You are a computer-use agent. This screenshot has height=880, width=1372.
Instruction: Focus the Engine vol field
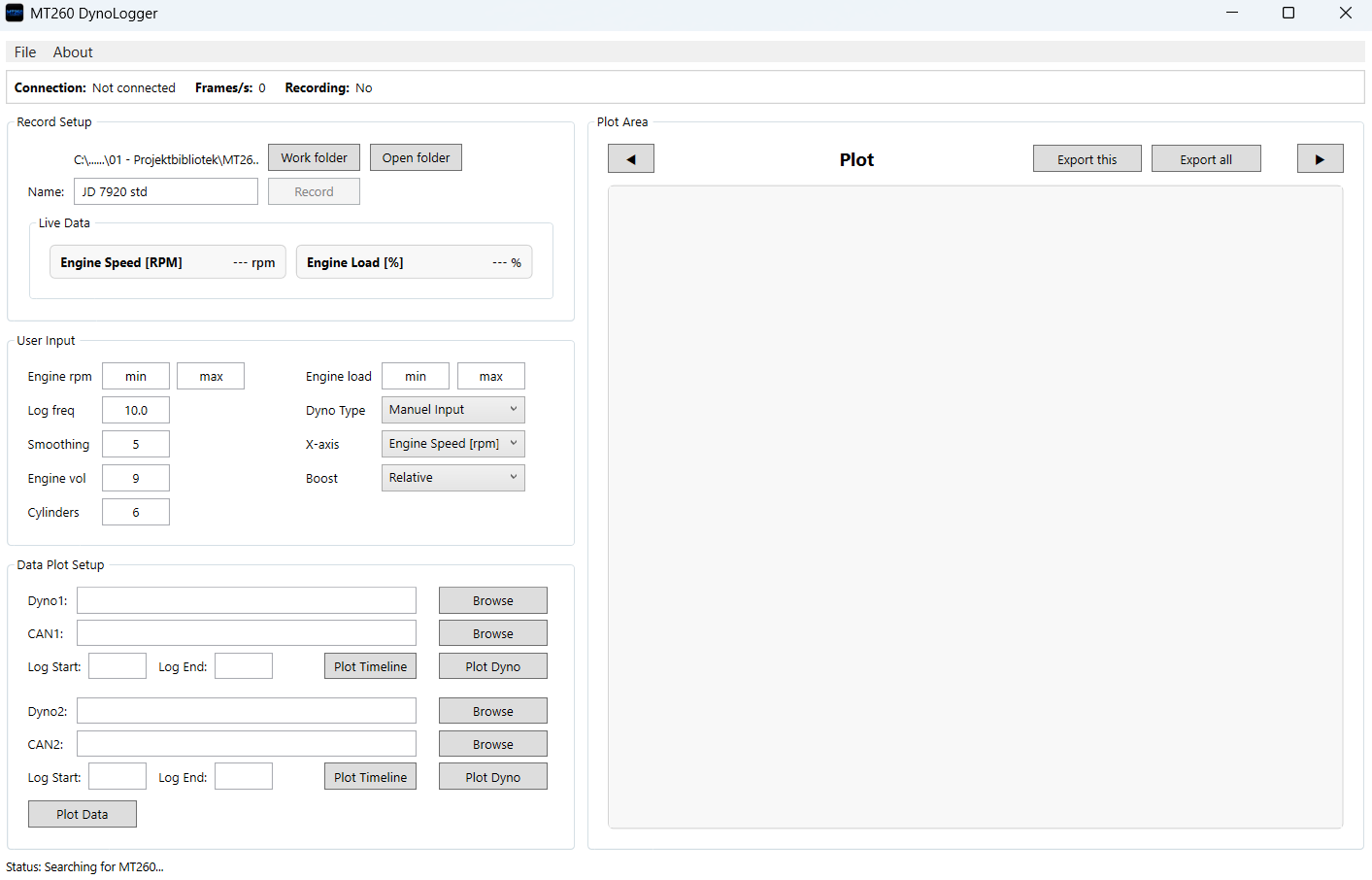click(136, 478)
